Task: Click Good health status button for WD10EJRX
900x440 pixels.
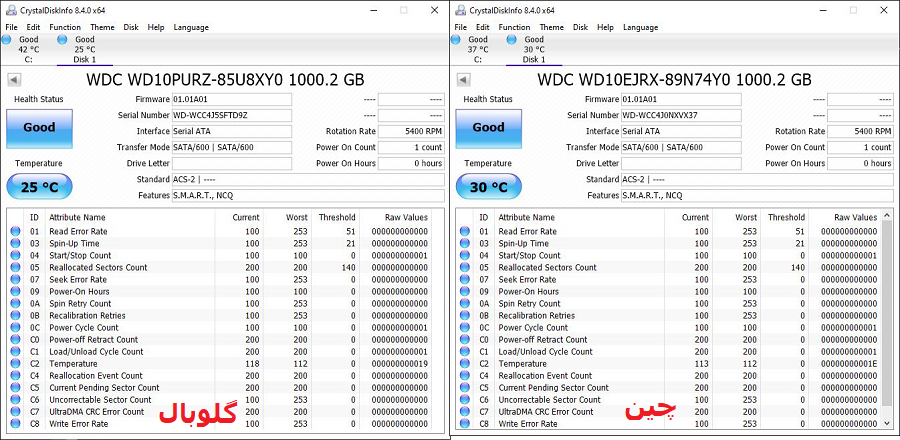Action: pyautogui.click(x=488, y=128)
